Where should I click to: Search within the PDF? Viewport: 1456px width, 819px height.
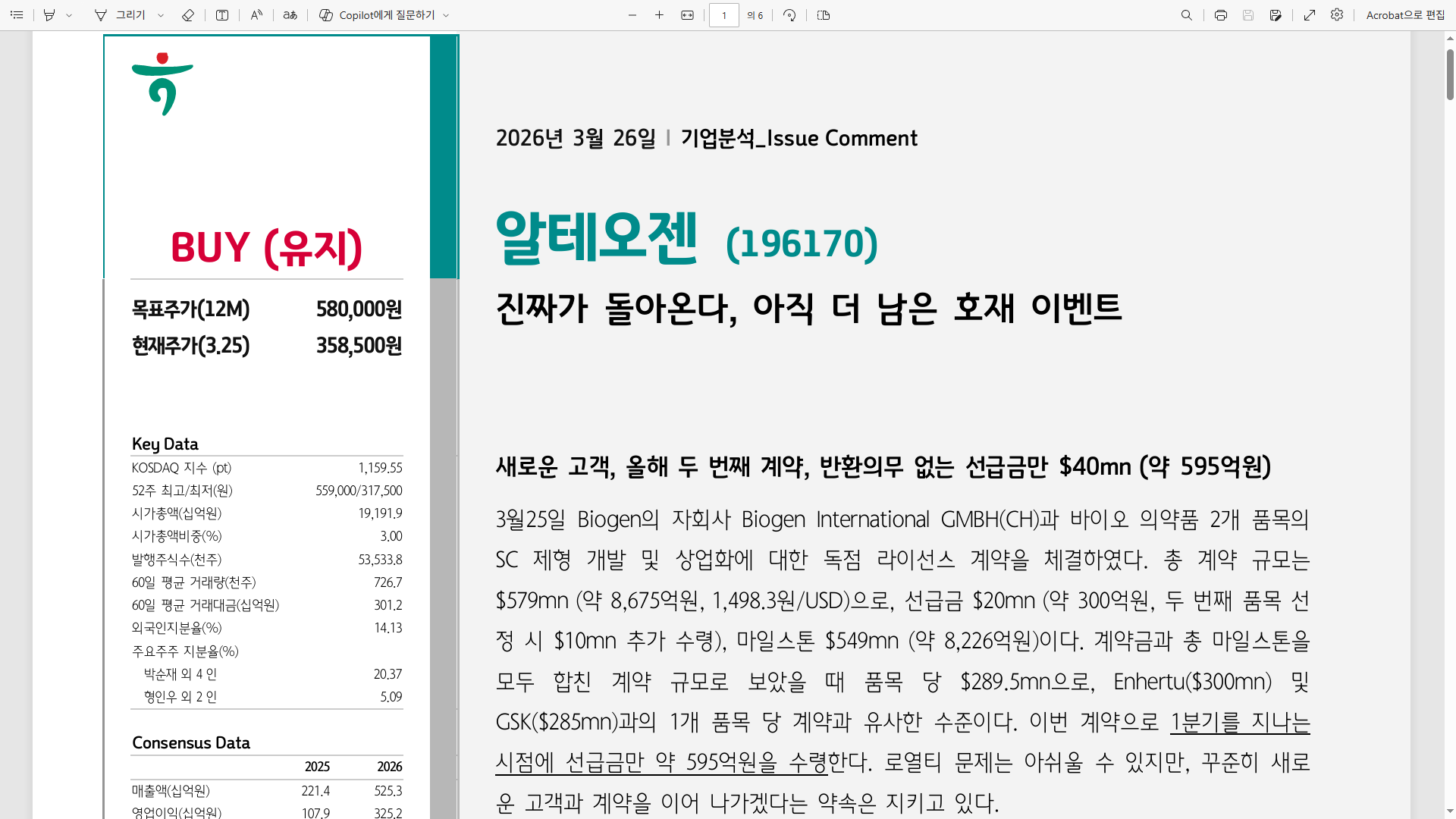point(1187,14)
